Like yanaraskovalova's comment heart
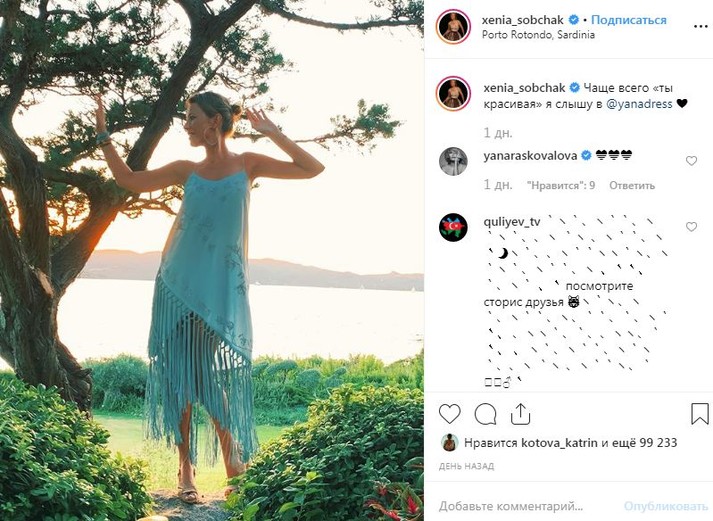 click(x=691, y=161)
